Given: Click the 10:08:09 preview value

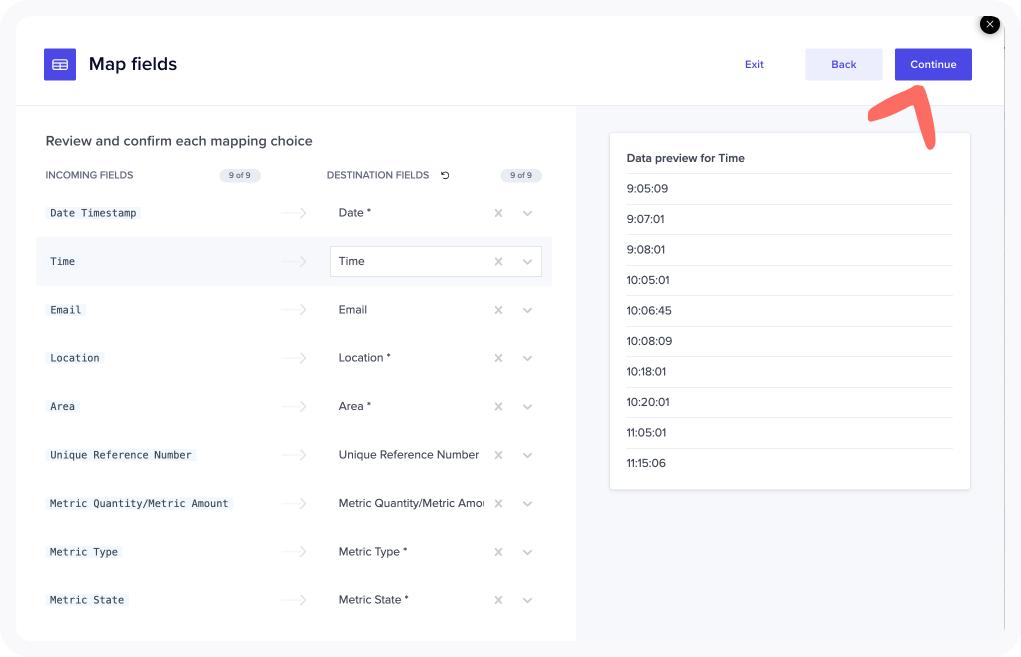Looking at the screenshot, I should point(649,341).
